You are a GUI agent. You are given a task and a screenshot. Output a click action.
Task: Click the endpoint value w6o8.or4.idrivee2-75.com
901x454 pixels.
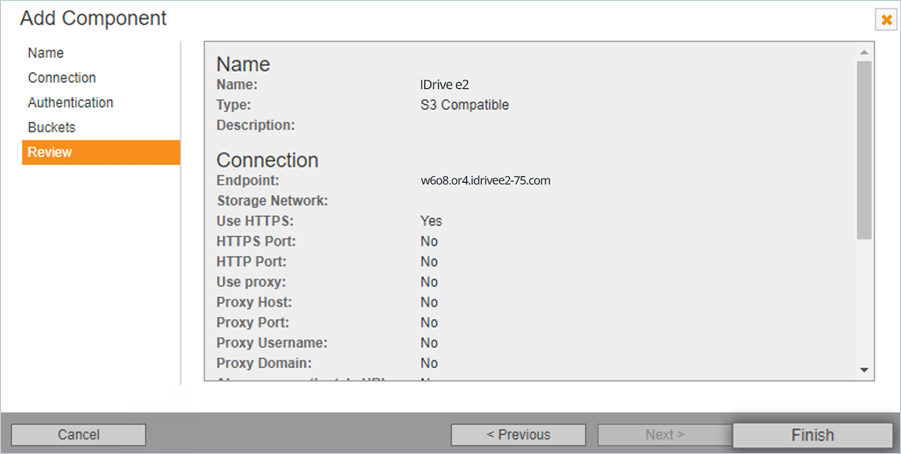(x=485, y=181)
